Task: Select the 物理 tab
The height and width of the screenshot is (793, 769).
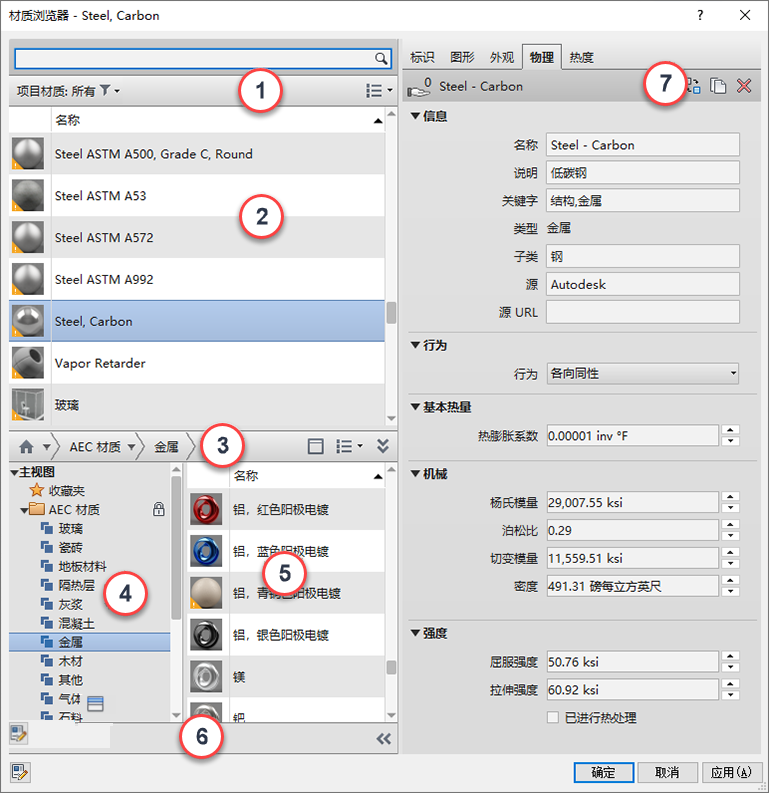Action: click(x=541, y=57)
